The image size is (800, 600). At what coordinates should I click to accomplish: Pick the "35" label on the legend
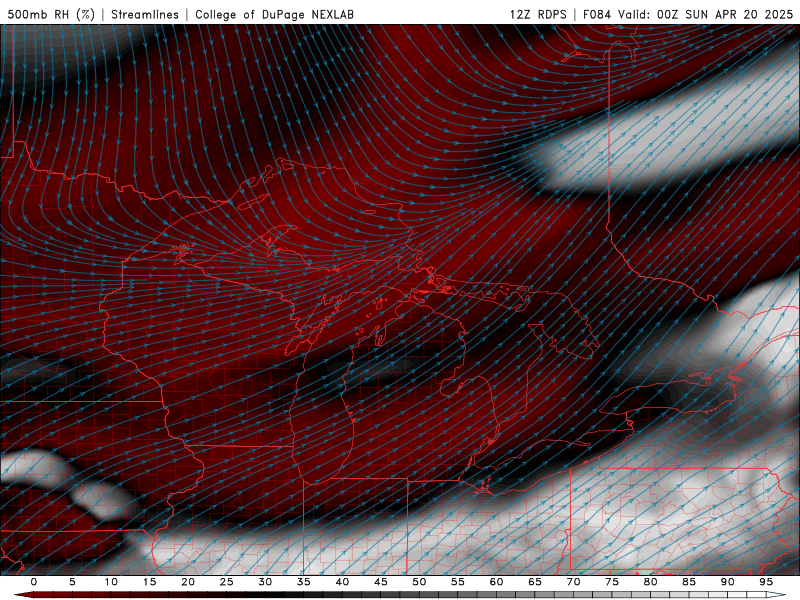[304, 582]
